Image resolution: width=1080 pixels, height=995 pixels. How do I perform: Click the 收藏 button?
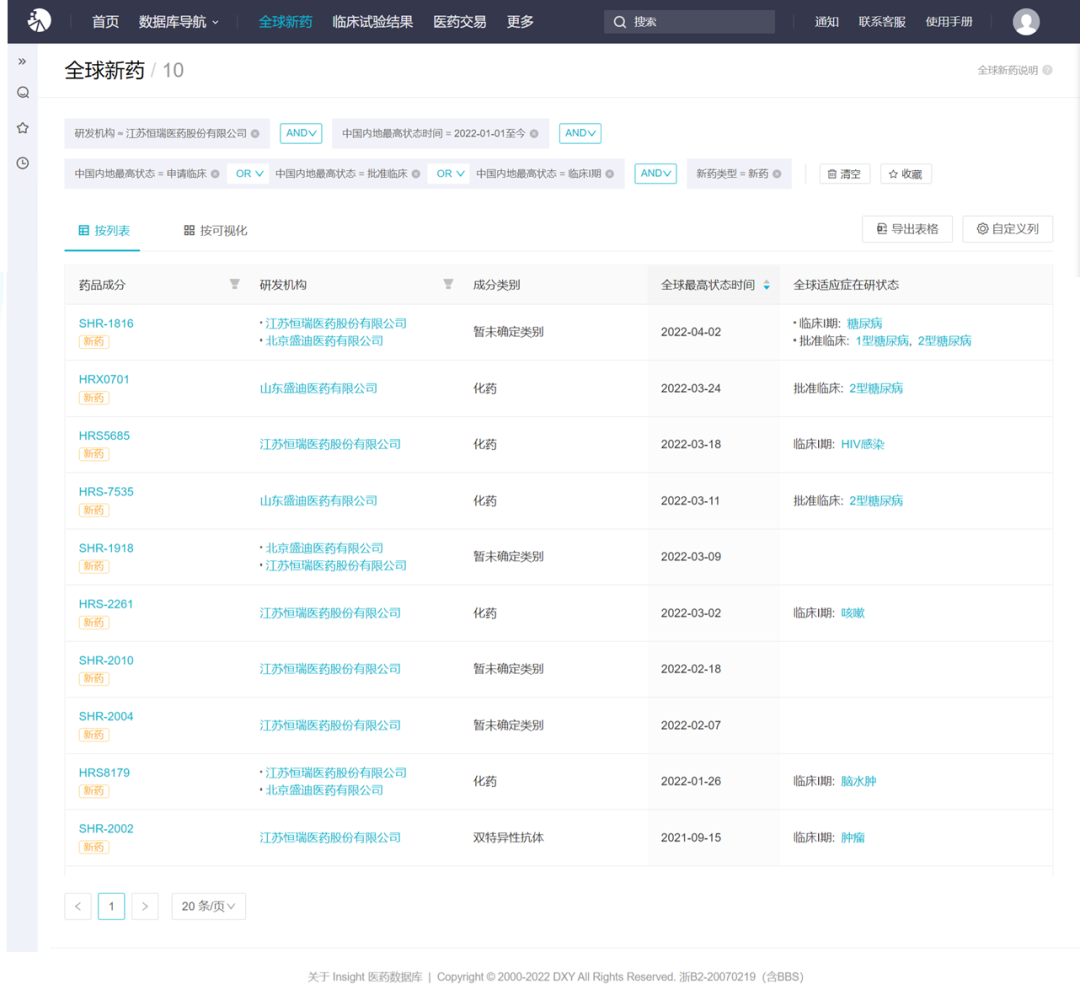pos(906,174)
